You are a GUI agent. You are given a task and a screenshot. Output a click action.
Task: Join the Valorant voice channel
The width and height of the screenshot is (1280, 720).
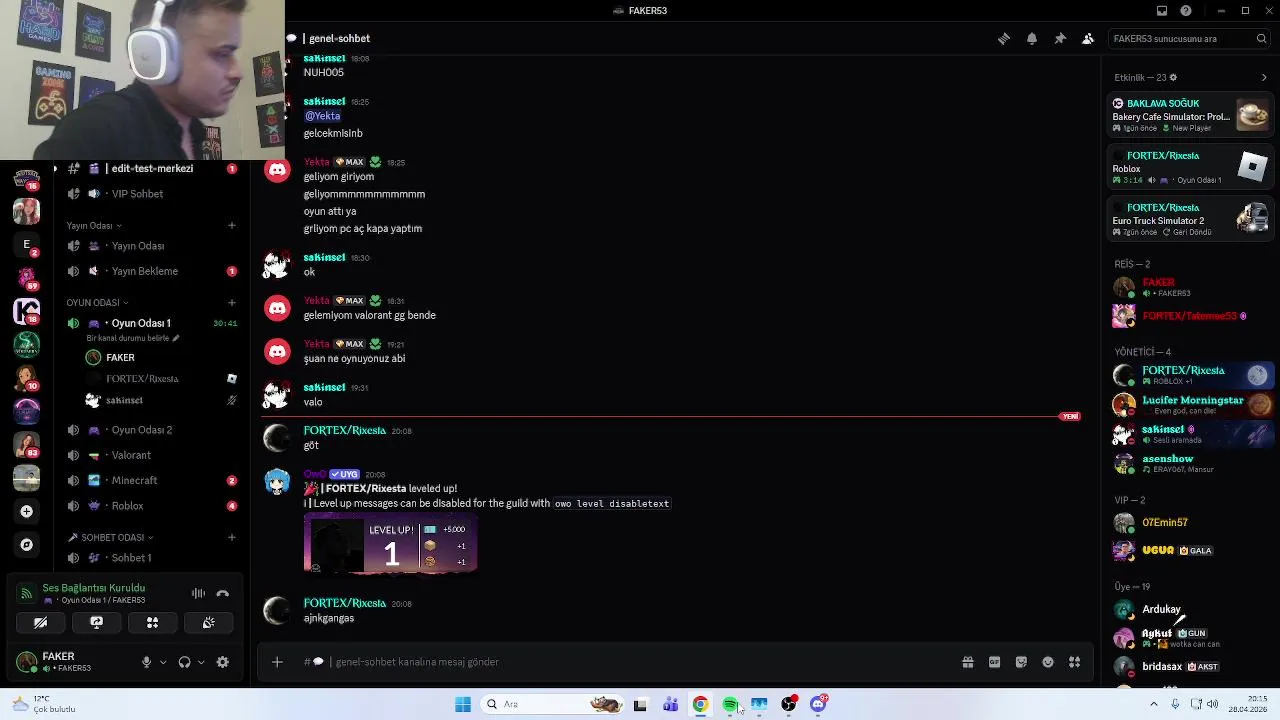click(150, 455)
